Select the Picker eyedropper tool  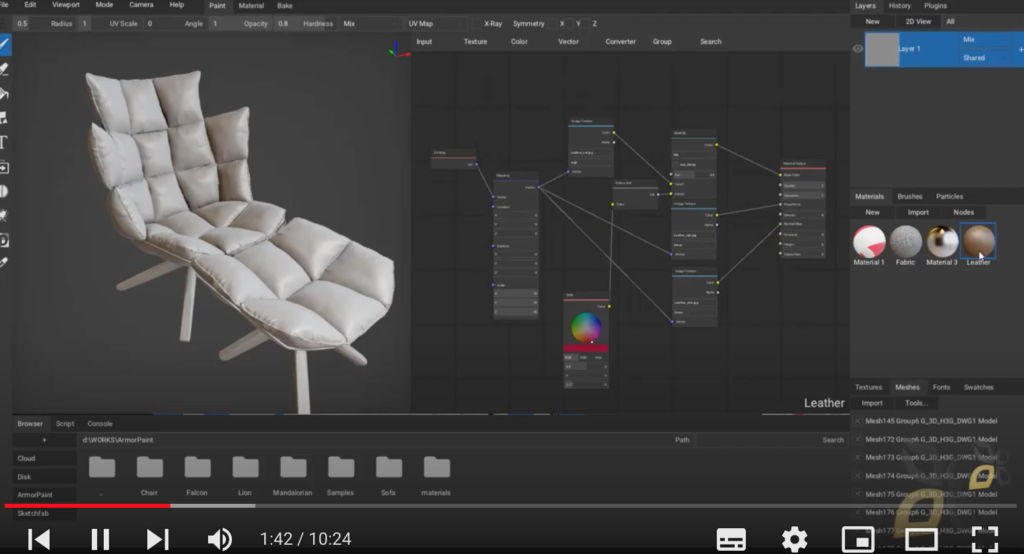coord(5,262)
